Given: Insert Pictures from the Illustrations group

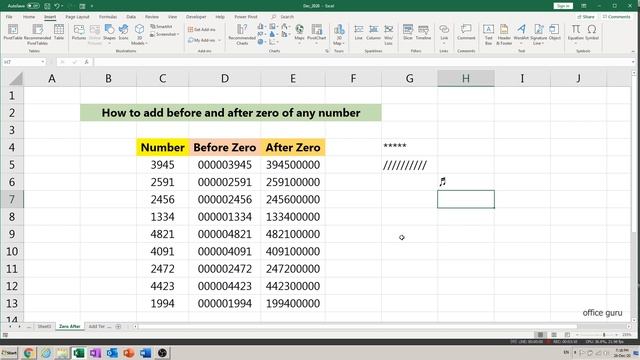Looking at the screenshot, I should pyautogui.click(x=79, y=32).
